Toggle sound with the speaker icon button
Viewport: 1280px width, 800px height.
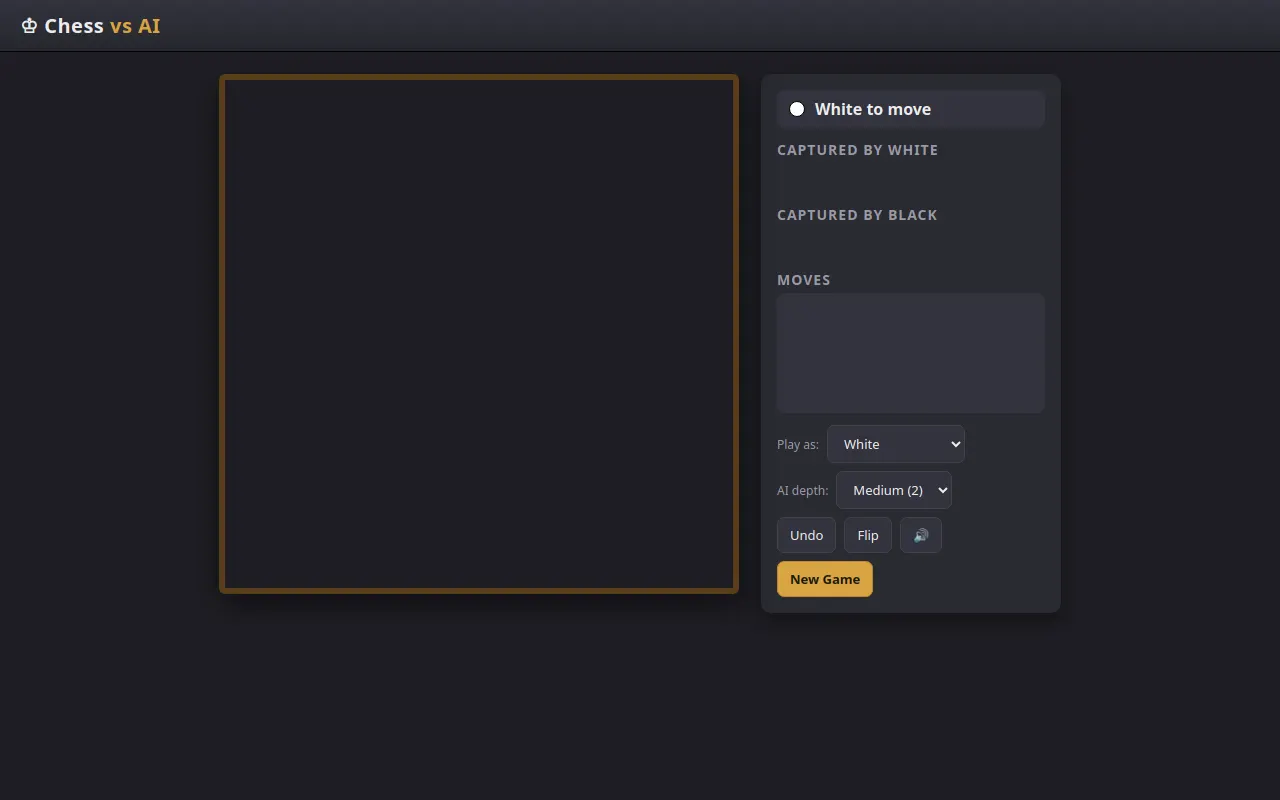click(x=920, y=535)
